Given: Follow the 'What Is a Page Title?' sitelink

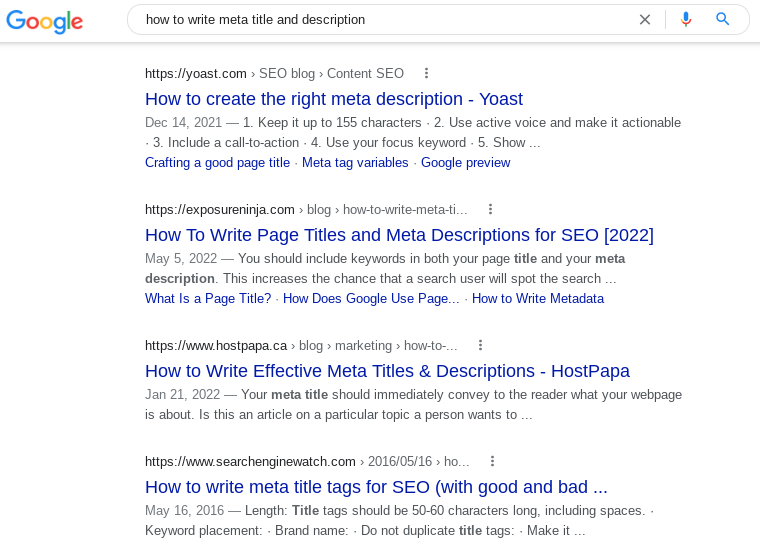Looking at the screenshot, I should 208,298.
